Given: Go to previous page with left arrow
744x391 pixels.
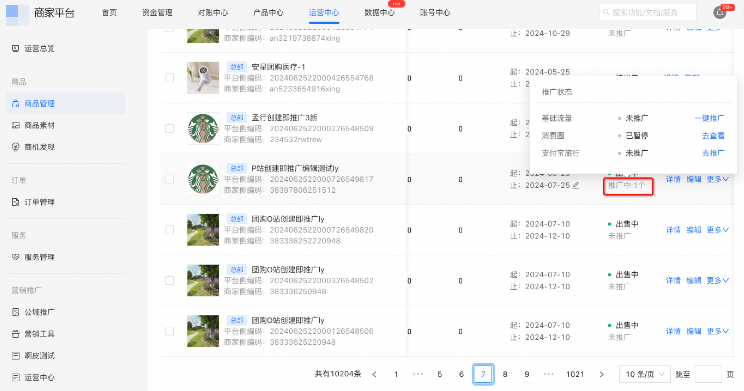Looking at the screenshot, I should 374,374.
